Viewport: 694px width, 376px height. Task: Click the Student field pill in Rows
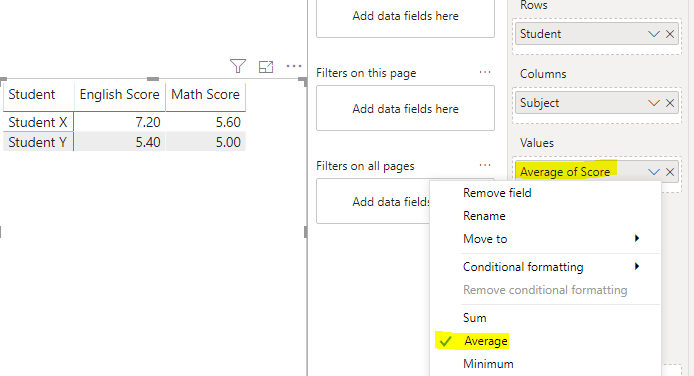(x=597, y=34)
